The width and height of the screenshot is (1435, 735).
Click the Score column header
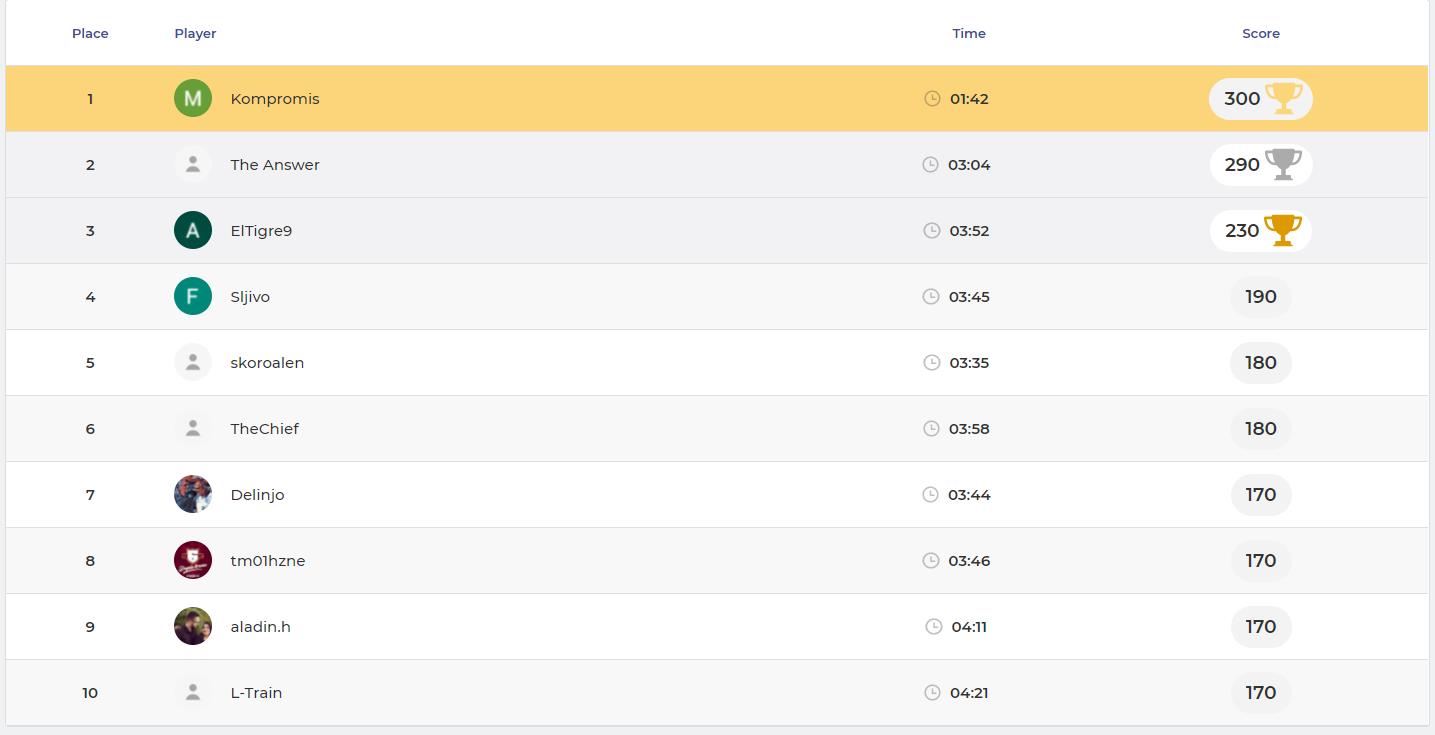tap(1261, 33)
